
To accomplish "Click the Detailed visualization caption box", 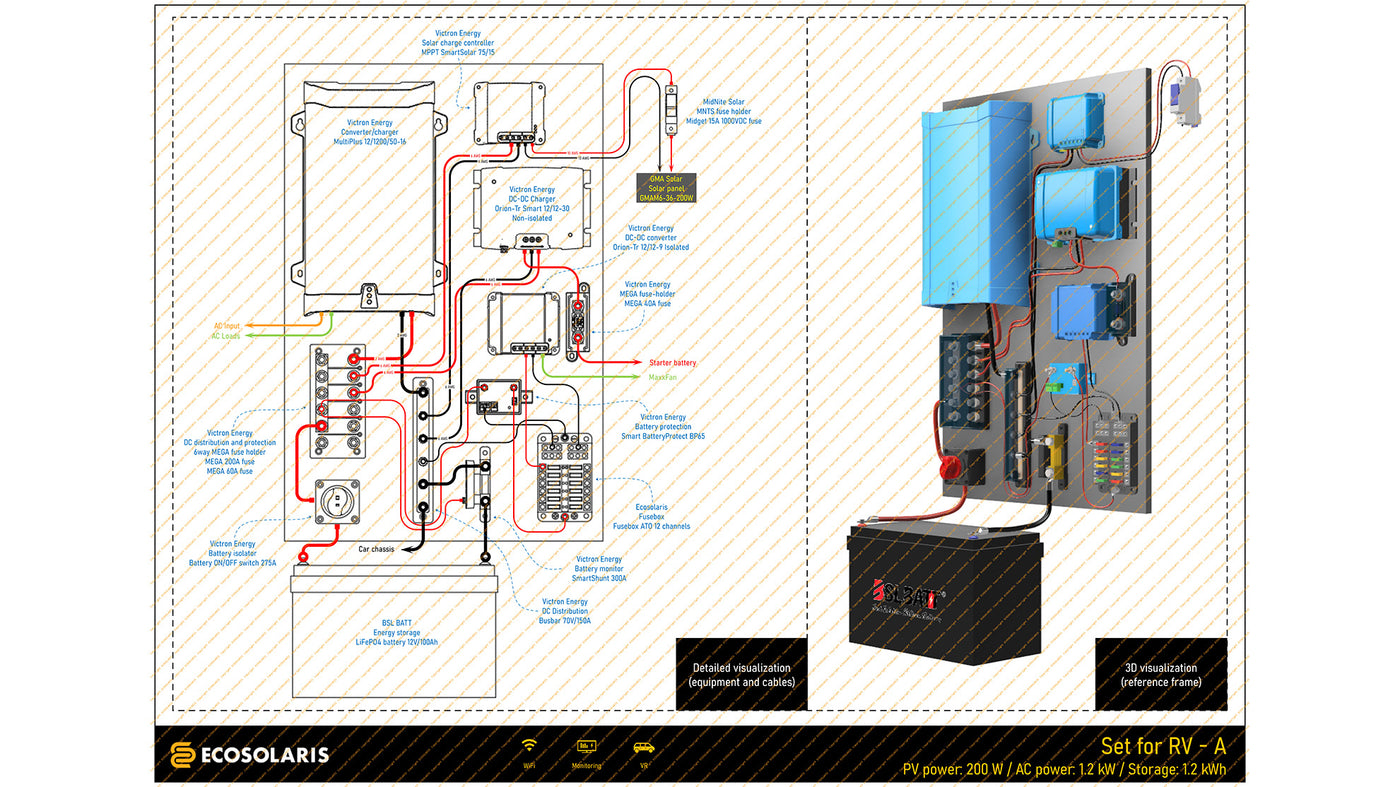I will 741,675.
